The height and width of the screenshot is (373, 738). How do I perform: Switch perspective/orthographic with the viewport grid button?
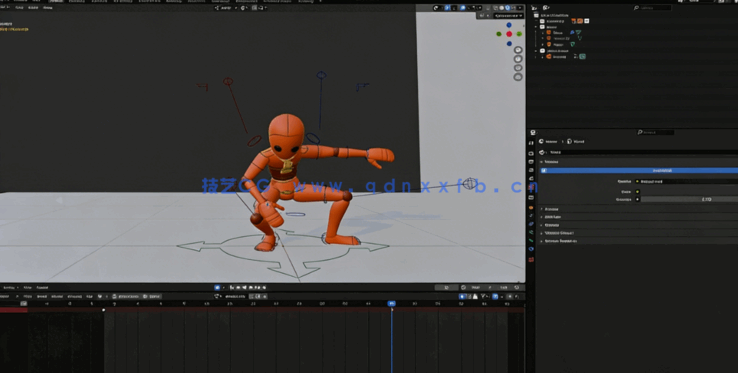pos(518,77)
